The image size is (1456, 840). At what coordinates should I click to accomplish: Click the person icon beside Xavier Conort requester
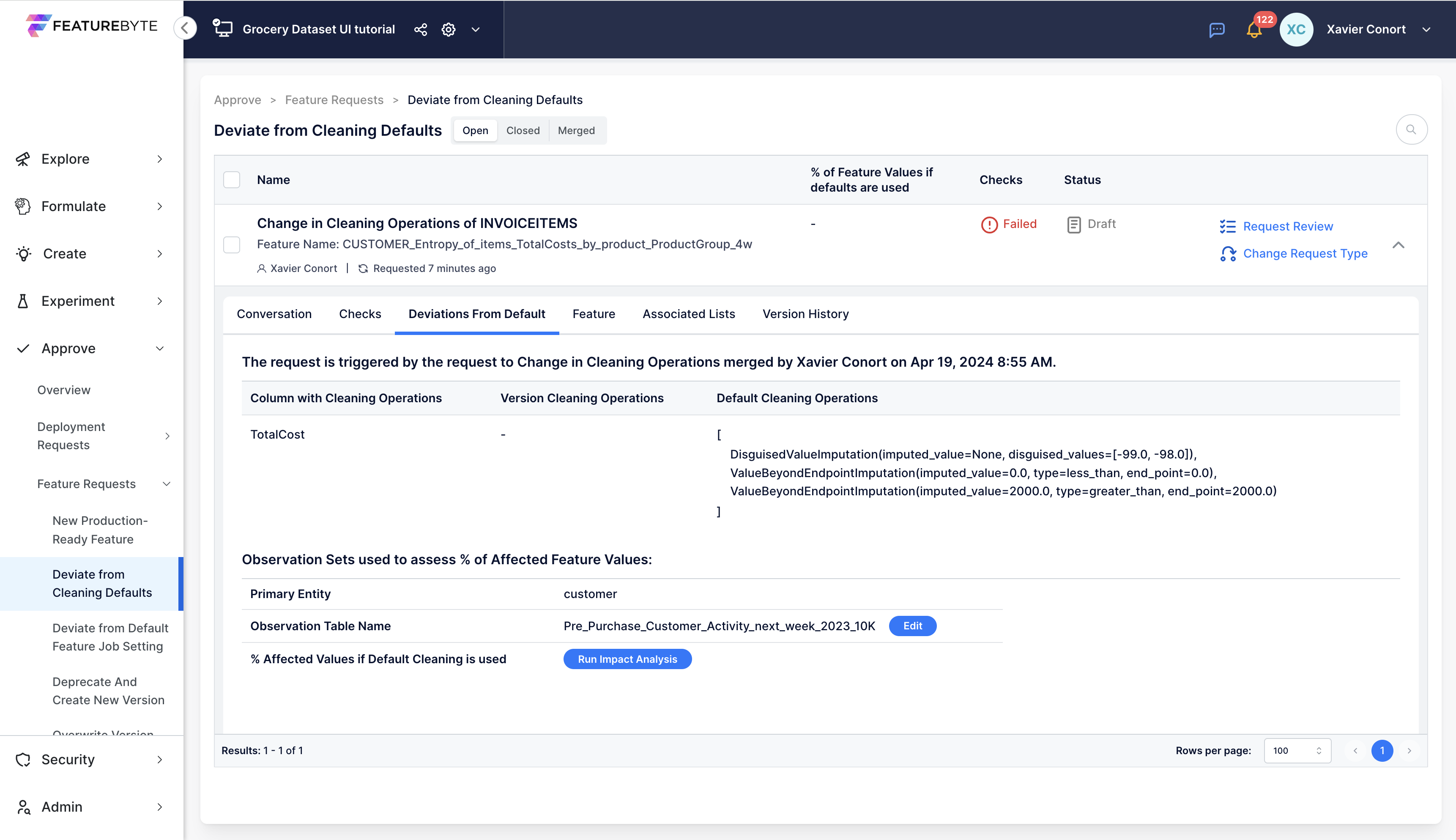click(x=261, y=268)
